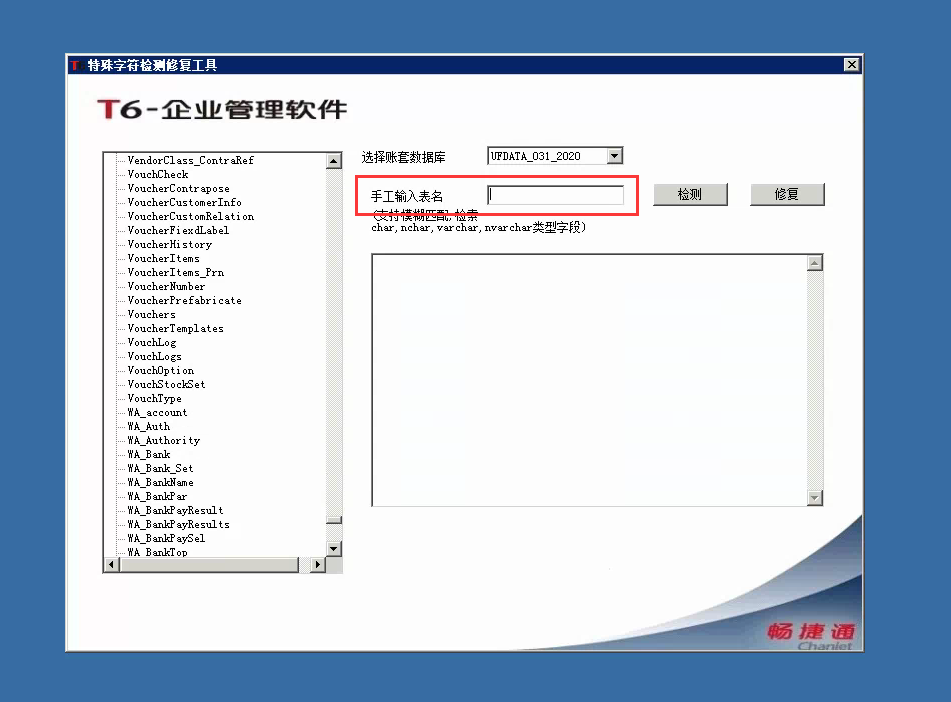Select VendorClass_ContraRef table
The height and width of the screenshot is (702, 951).
190,160
